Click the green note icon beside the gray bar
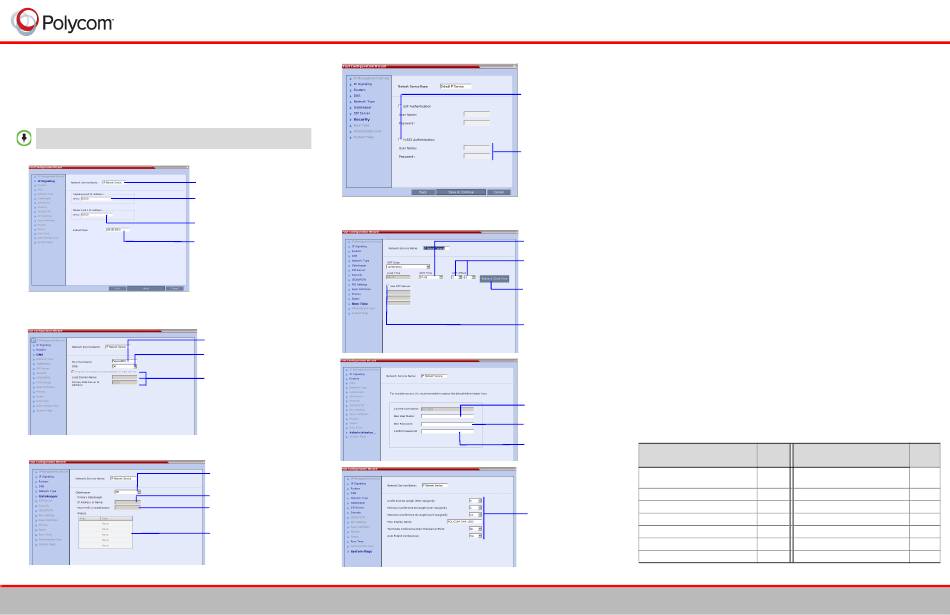 coord(24,138)
